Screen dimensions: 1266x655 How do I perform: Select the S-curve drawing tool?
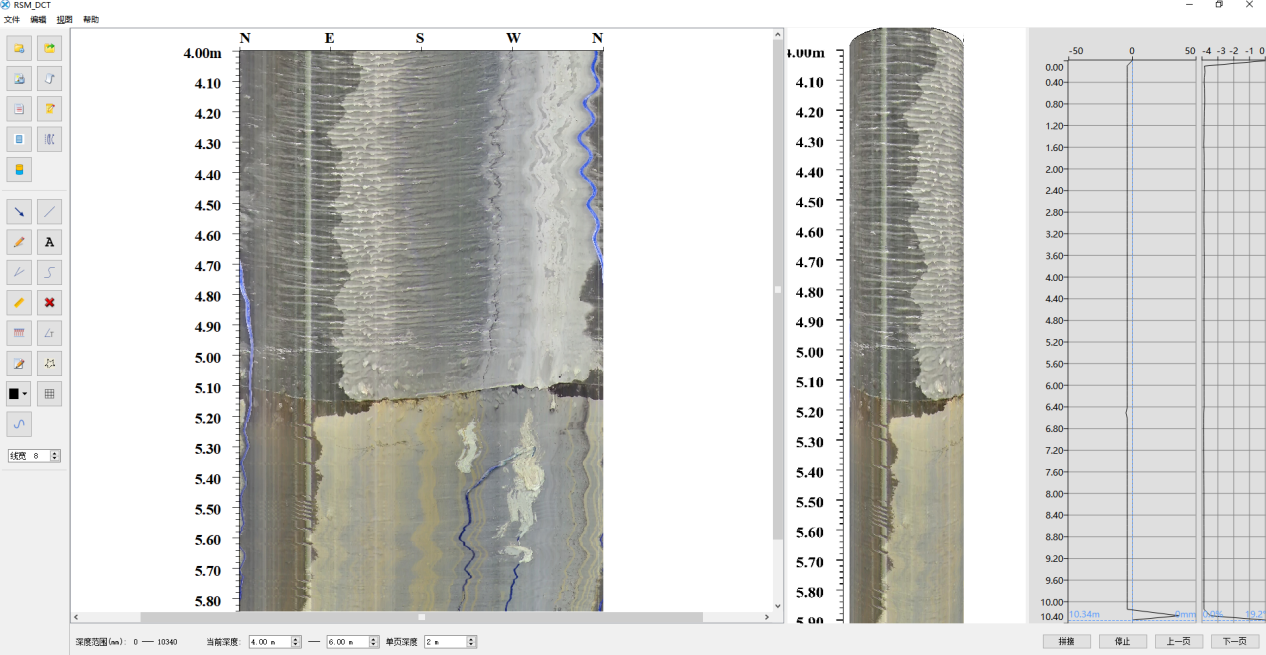49,272
